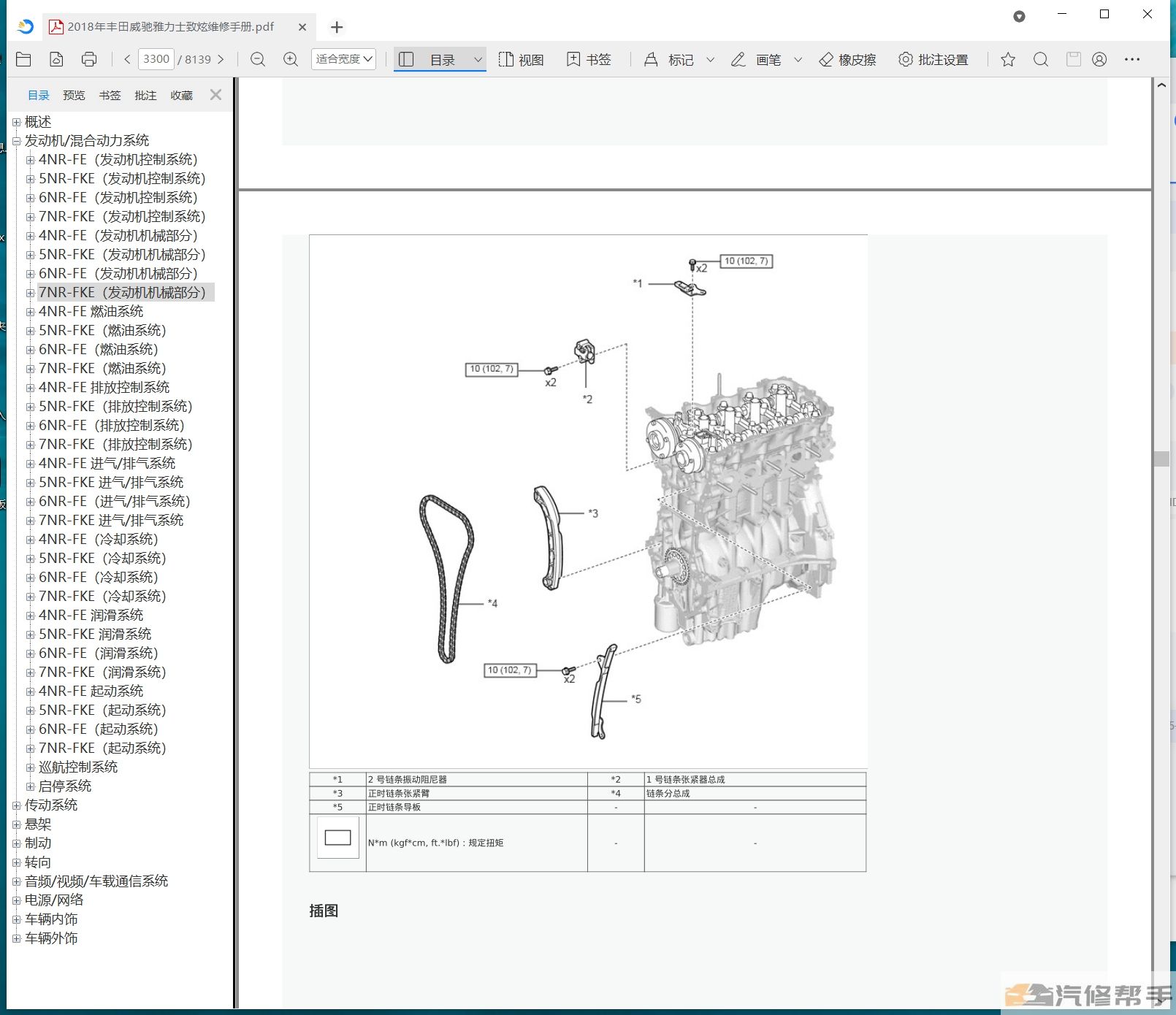Screen dimensions: 1176x1015
Task: Click the page number input field
Action: point(156,59)
